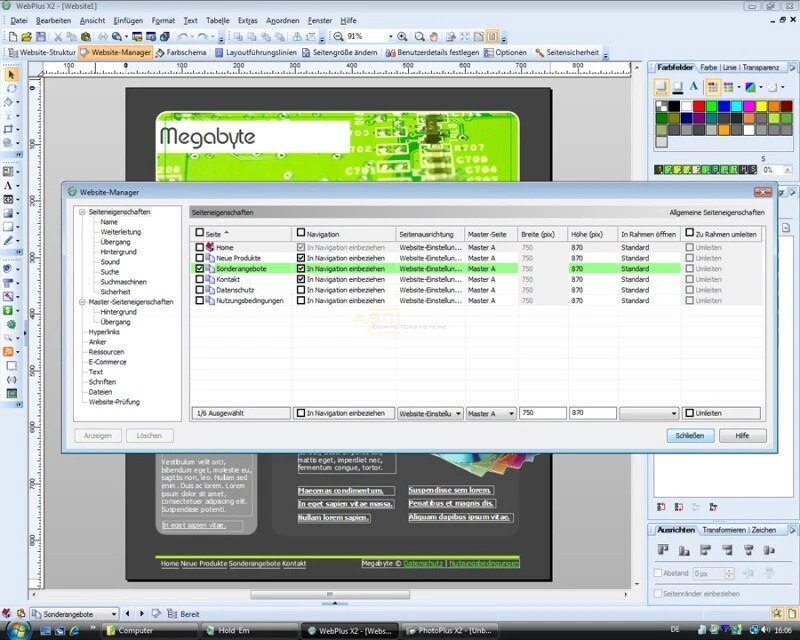This screenshot has height=640, width=800.
Task: Click the Schließen button
Action: (x=691, y=435)
